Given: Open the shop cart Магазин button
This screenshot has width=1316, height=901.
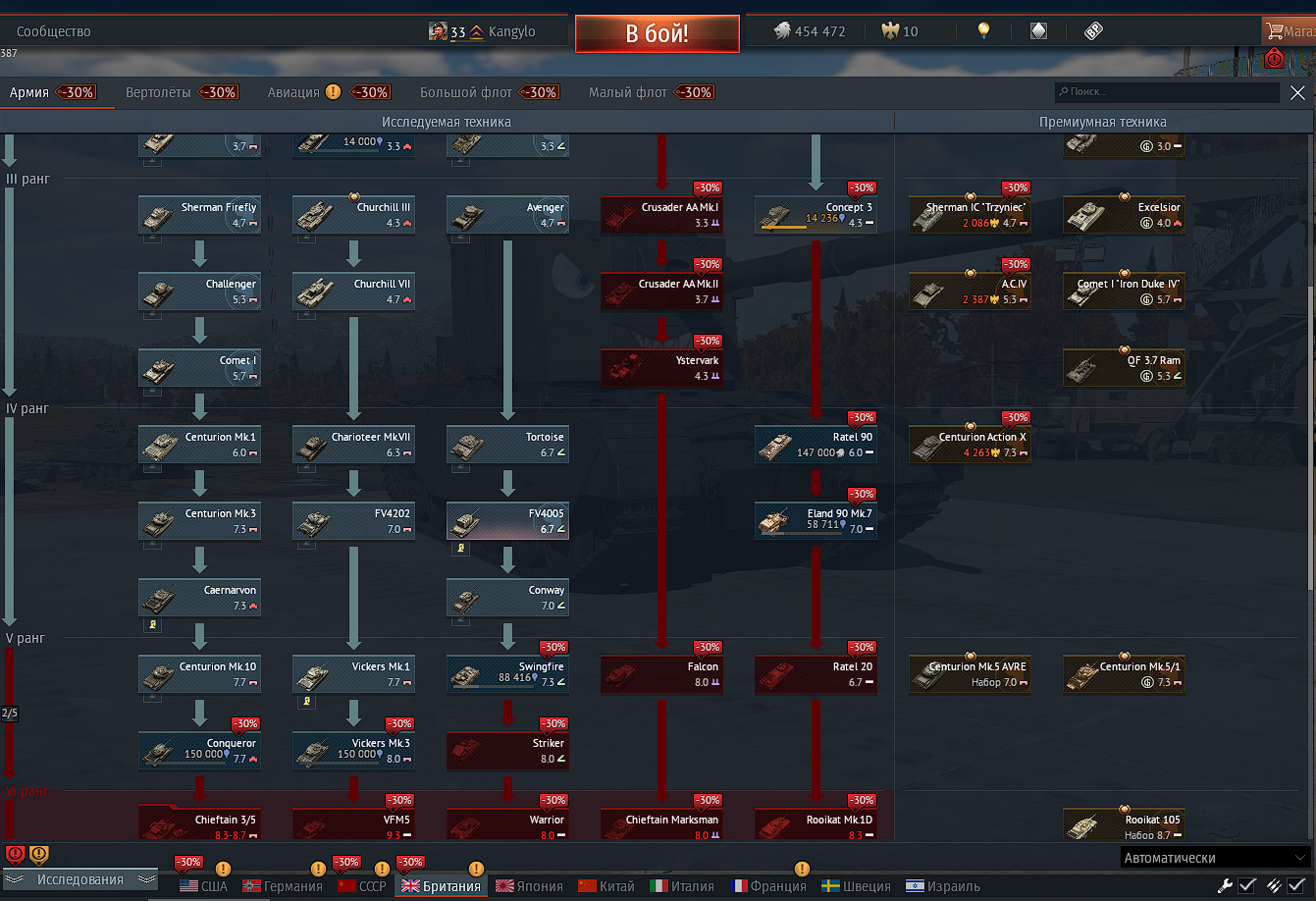Looking at the screenshot, I should (x=1290, y=31).
